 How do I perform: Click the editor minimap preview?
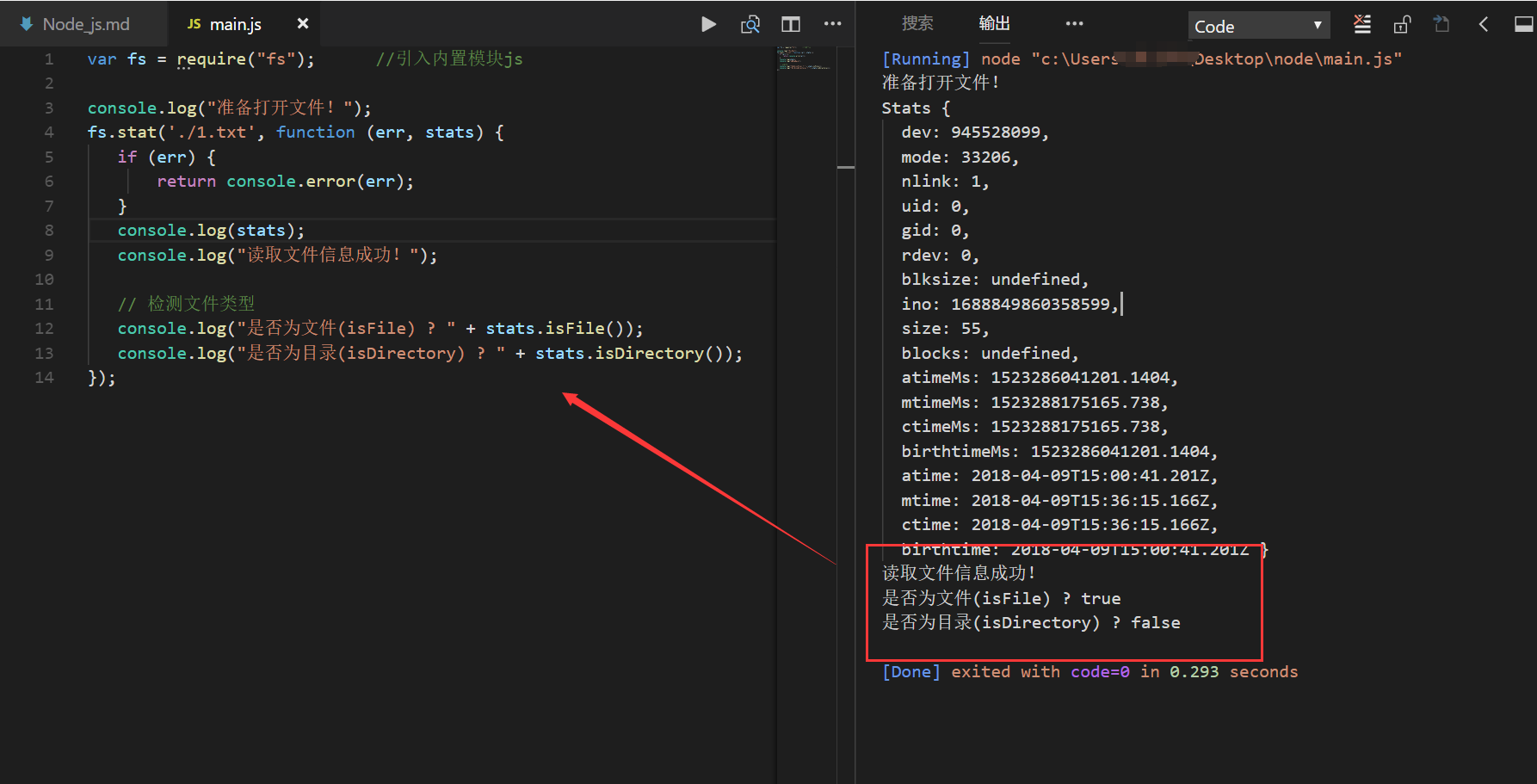[805, 58]
